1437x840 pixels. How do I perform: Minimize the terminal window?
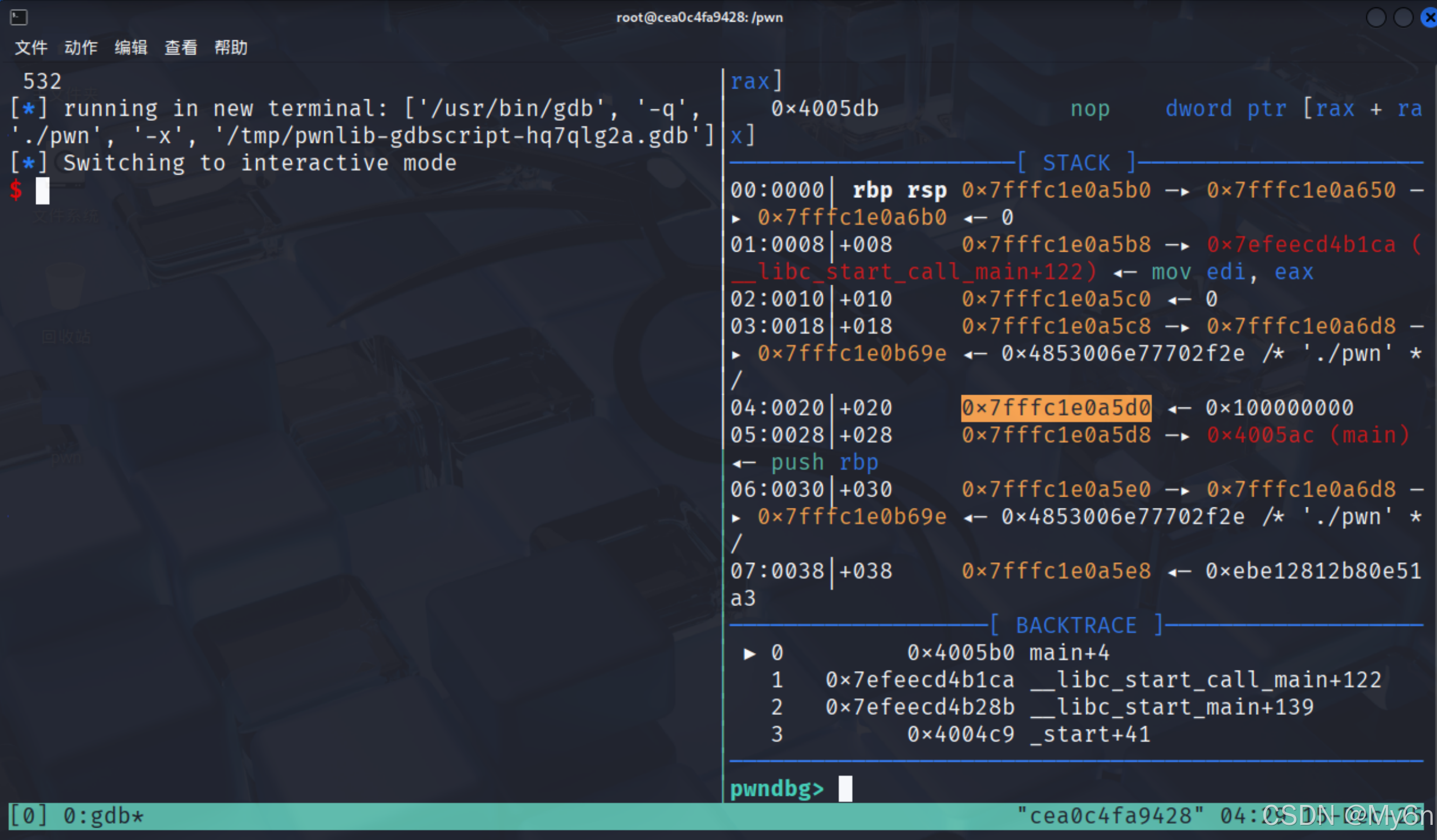point(1376,18)
